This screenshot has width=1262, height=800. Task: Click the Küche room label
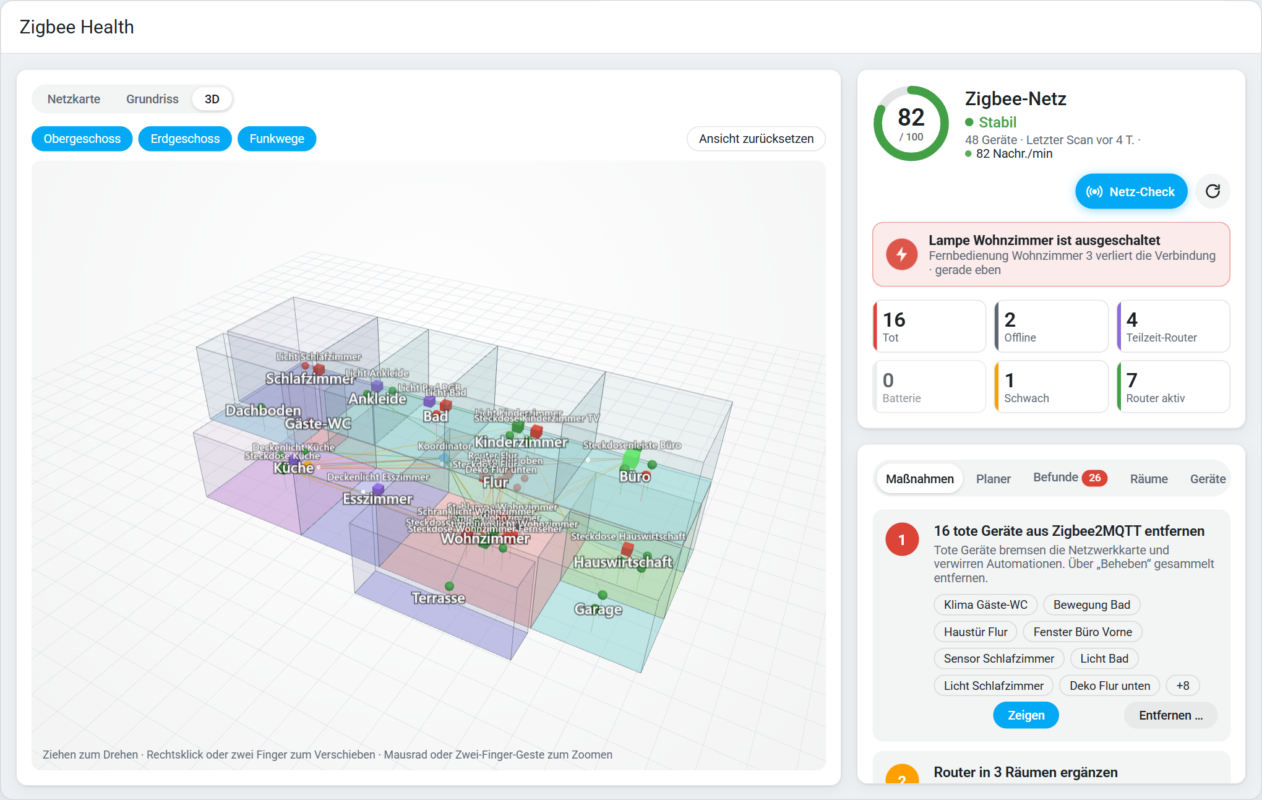(293, 468)
